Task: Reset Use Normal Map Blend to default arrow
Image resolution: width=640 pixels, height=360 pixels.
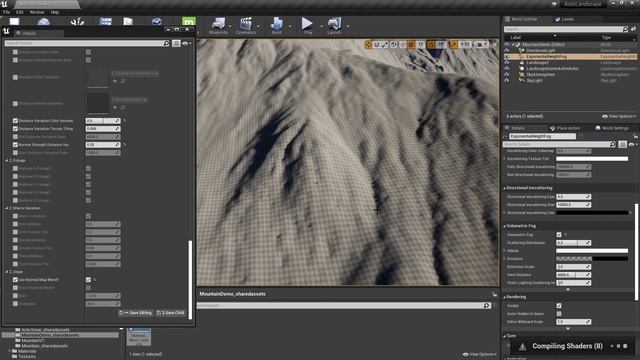Action: (x=94, y=280)
